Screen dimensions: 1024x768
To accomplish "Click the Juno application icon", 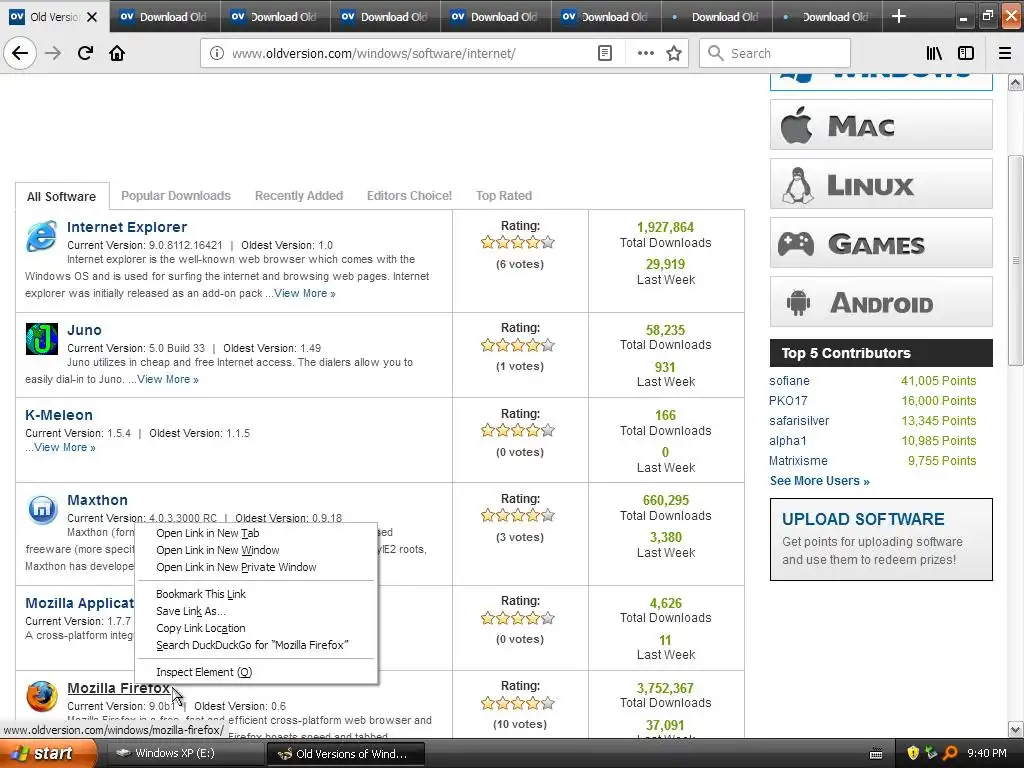I will pyautogui.click(x=42, y=339).
